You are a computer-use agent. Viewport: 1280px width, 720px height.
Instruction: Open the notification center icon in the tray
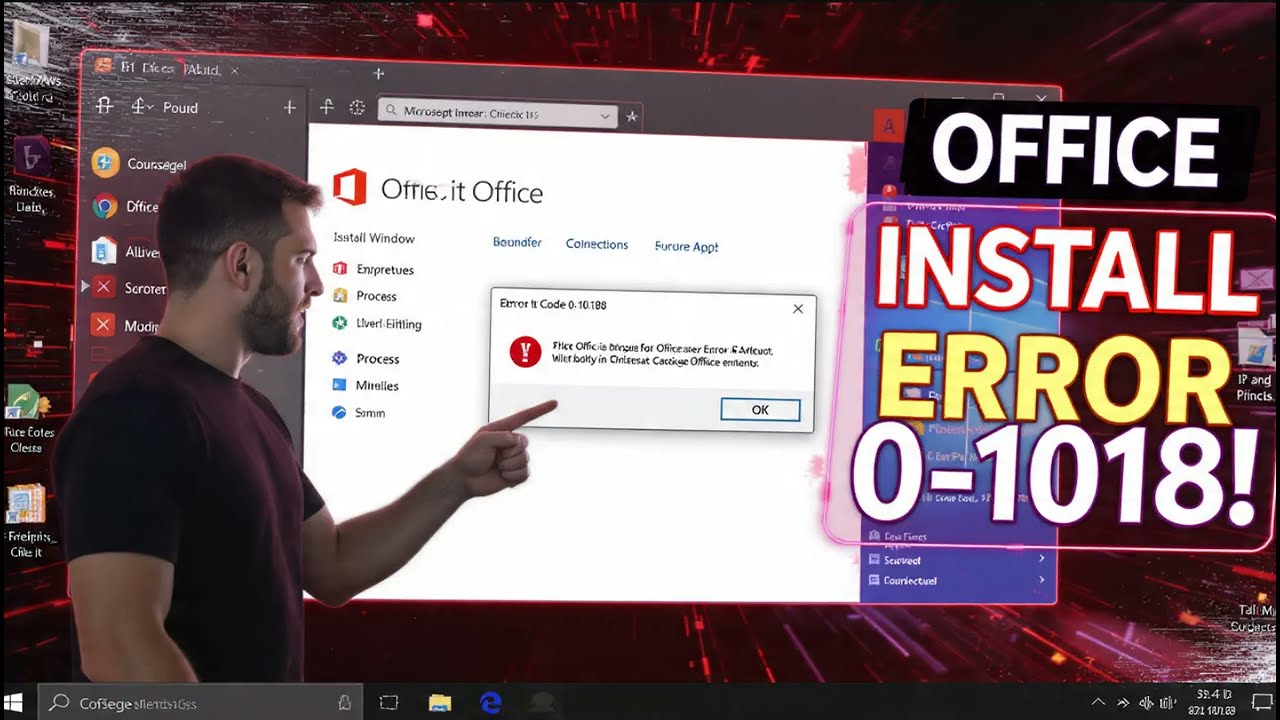click(1261, 702)
